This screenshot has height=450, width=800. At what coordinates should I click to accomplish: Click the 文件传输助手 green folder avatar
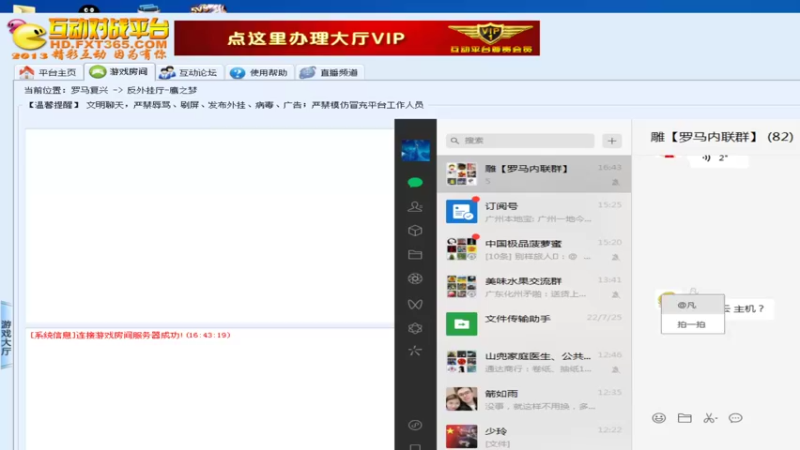461,324
